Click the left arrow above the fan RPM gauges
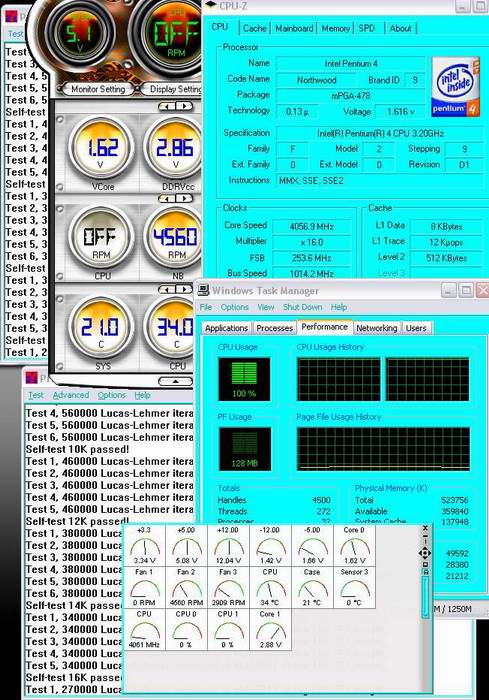Screen dimensions: 489x700 [167, 198]
